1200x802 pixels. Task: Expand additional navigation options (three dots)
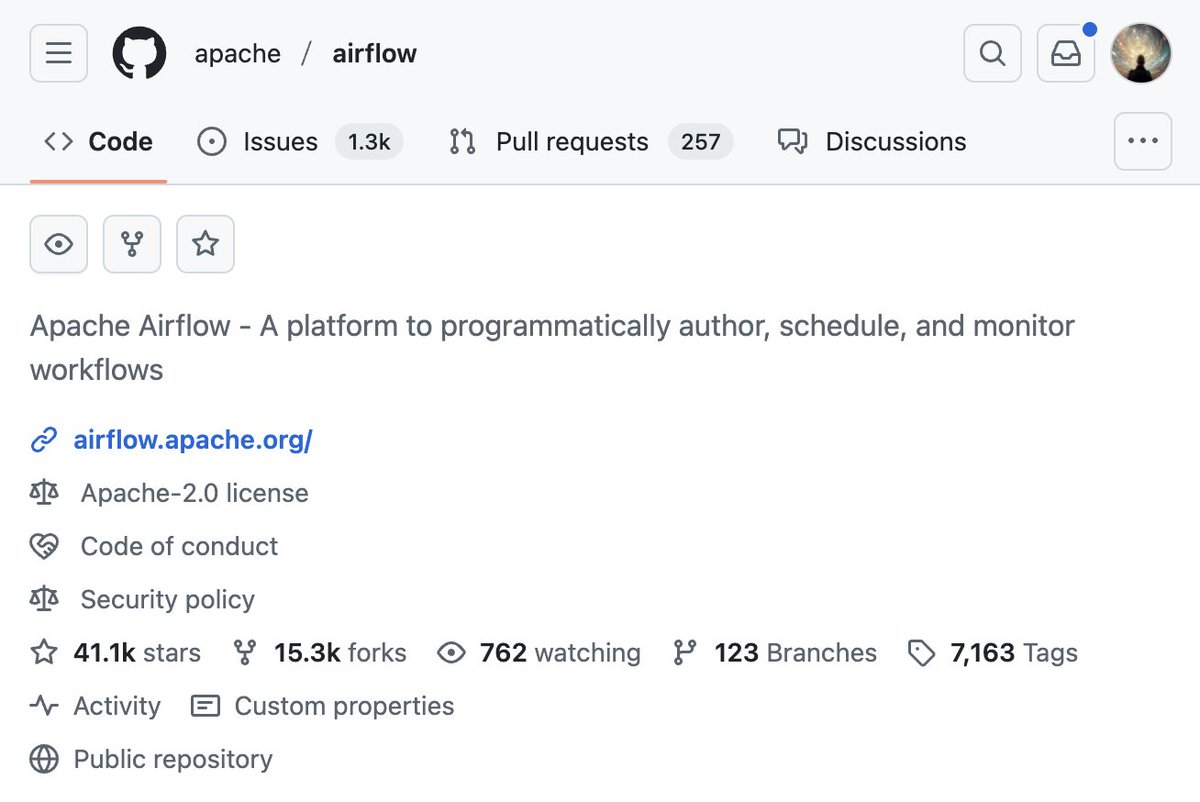[1143, 141]
